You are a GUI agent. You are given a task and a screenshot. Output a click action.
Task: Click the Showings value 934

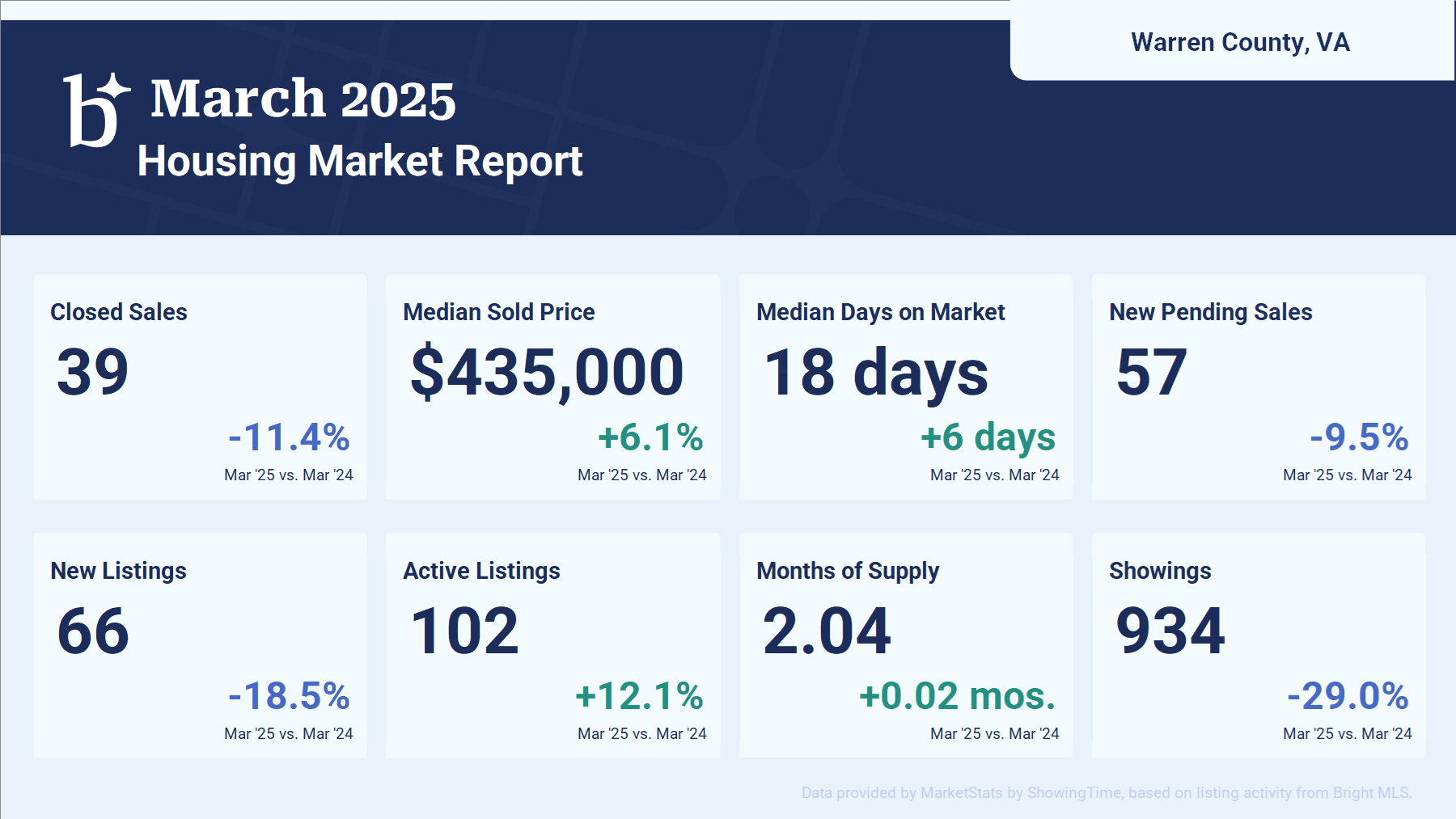click(x=1170, y=631)
